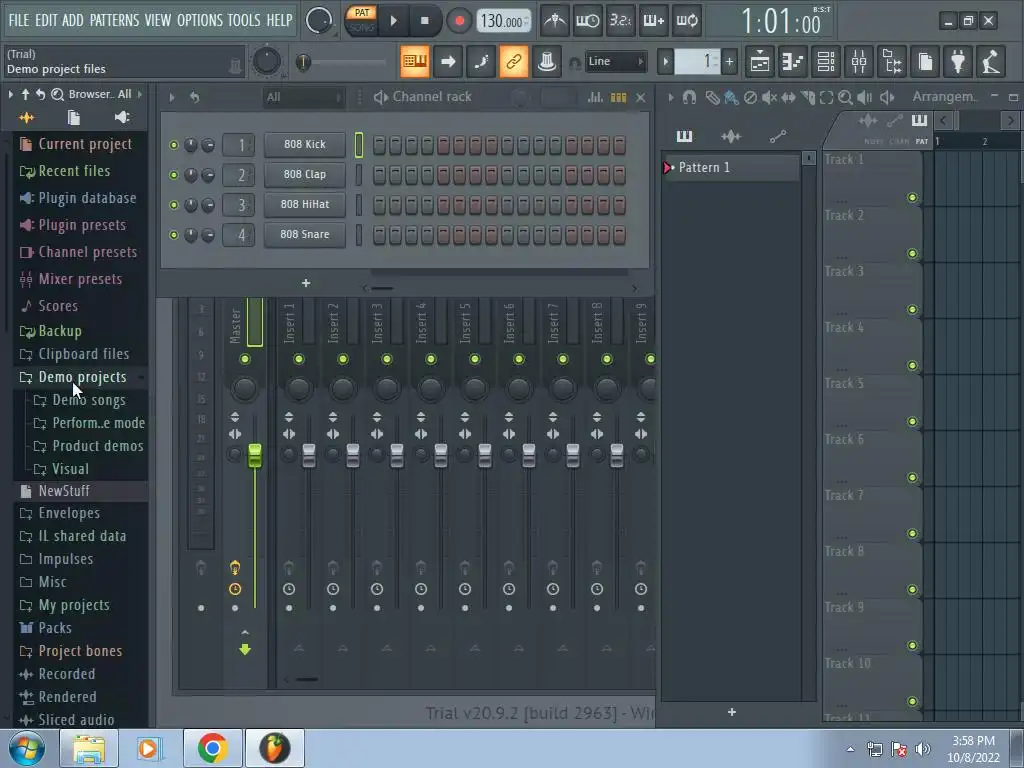The height and width of the screenshot is (768, 1024).
Task: Expand the Demo songs subfolder
Action: [88, 400]
